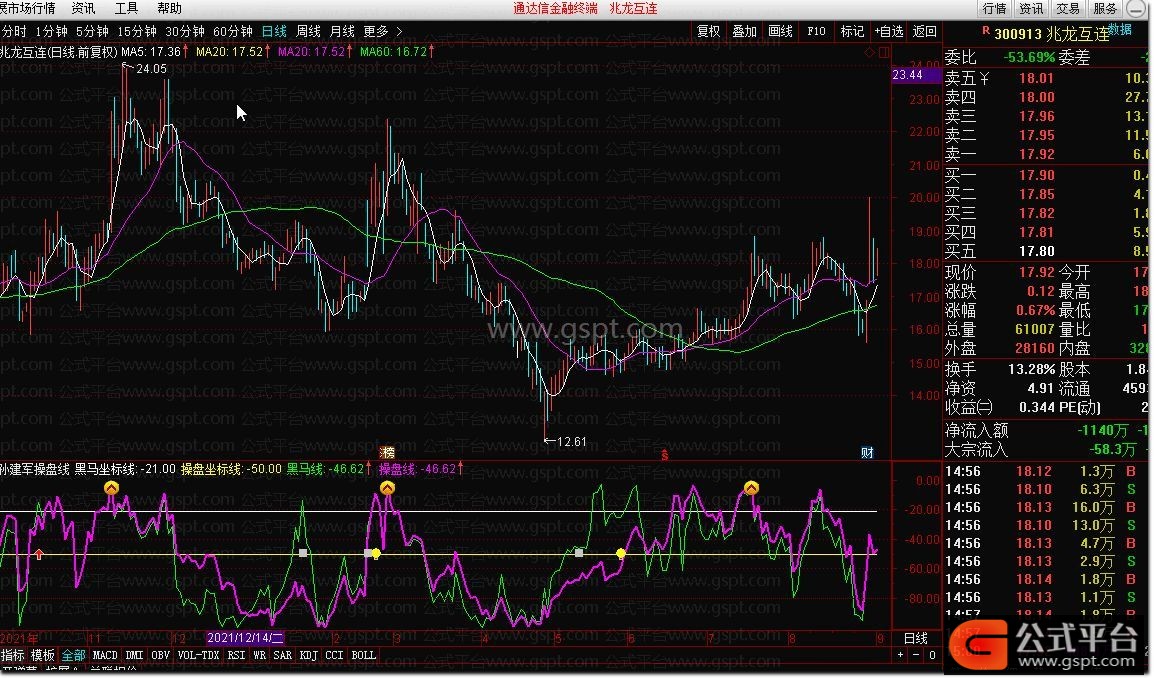The image size is (1154, 678).
Task: Switch to the 30分钟 period tab
Action: (x=185, y=31)
